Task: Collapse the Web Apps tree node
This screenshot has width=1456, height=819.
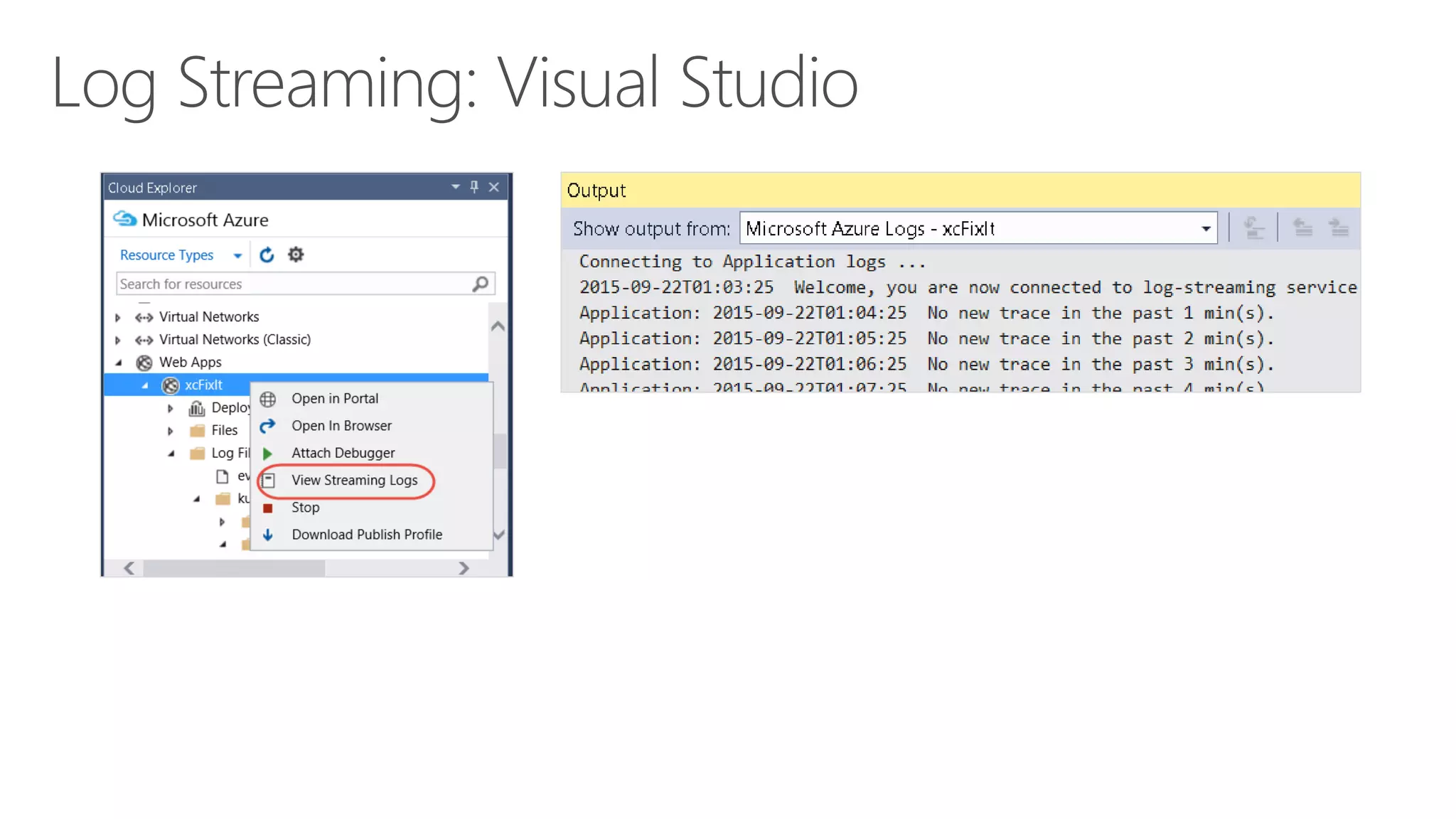Action: 119,363
